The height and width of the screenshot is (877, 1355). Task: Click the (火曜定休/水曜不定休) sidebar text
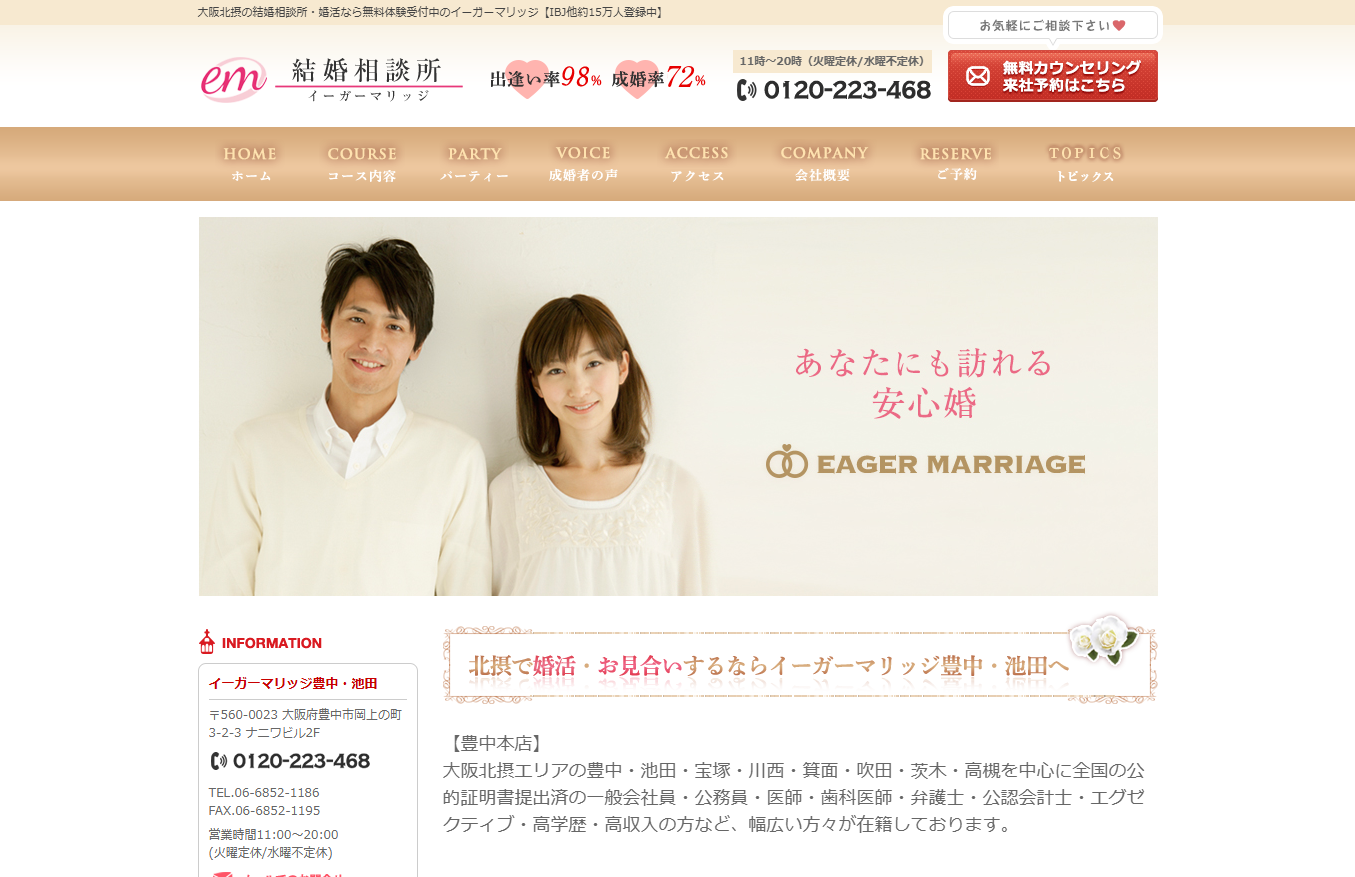tap(270, 853)
